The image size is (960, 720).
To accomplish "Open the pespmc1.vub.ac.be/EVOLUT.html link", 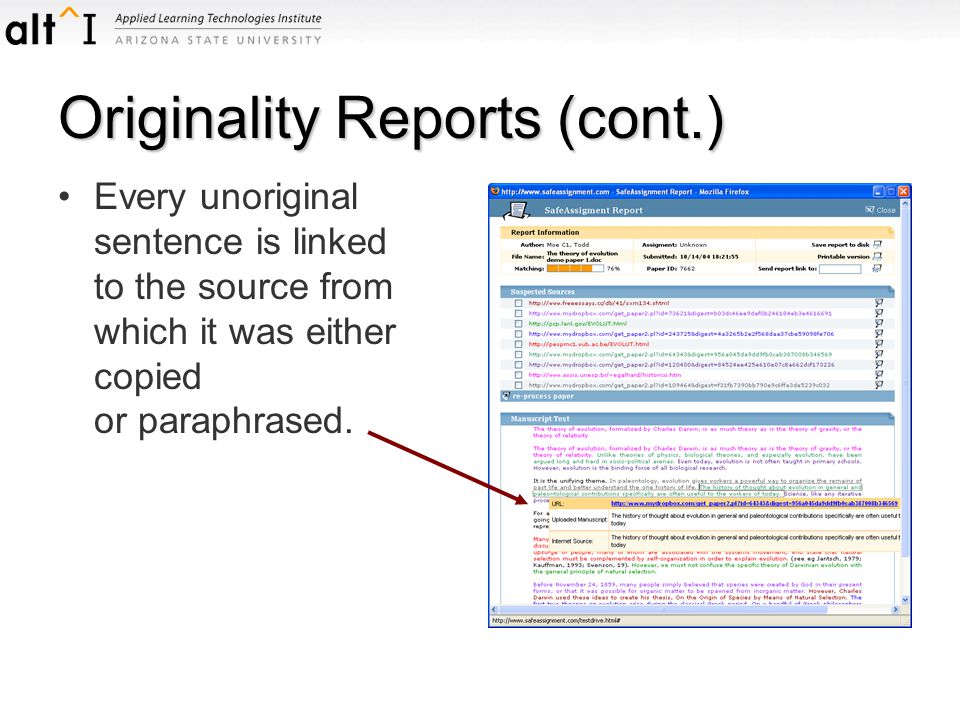I will click(x=589, y=344).
